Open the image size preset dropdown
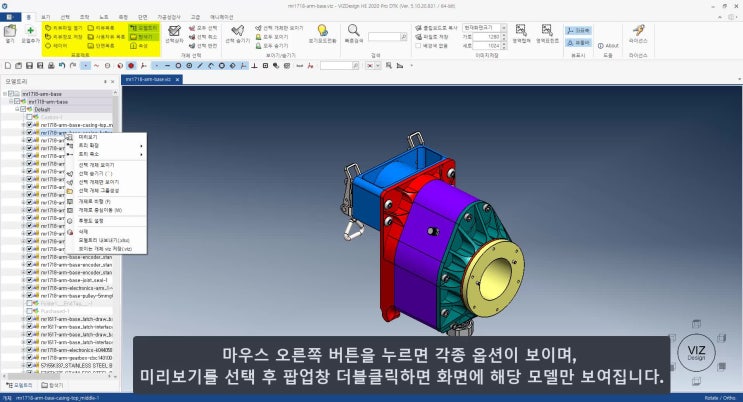 504,28
